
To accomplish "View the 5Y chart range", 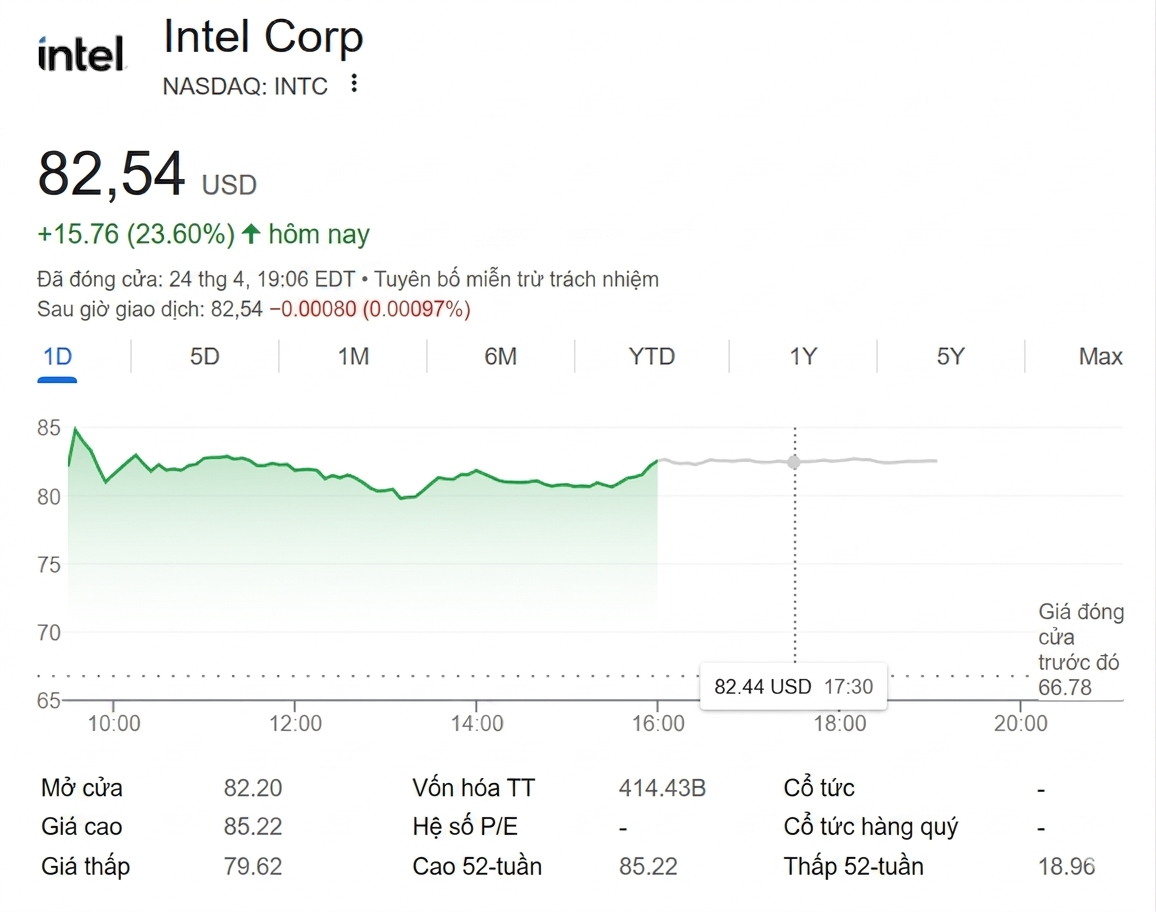I will pyautogui.click(x=950, y=357).
